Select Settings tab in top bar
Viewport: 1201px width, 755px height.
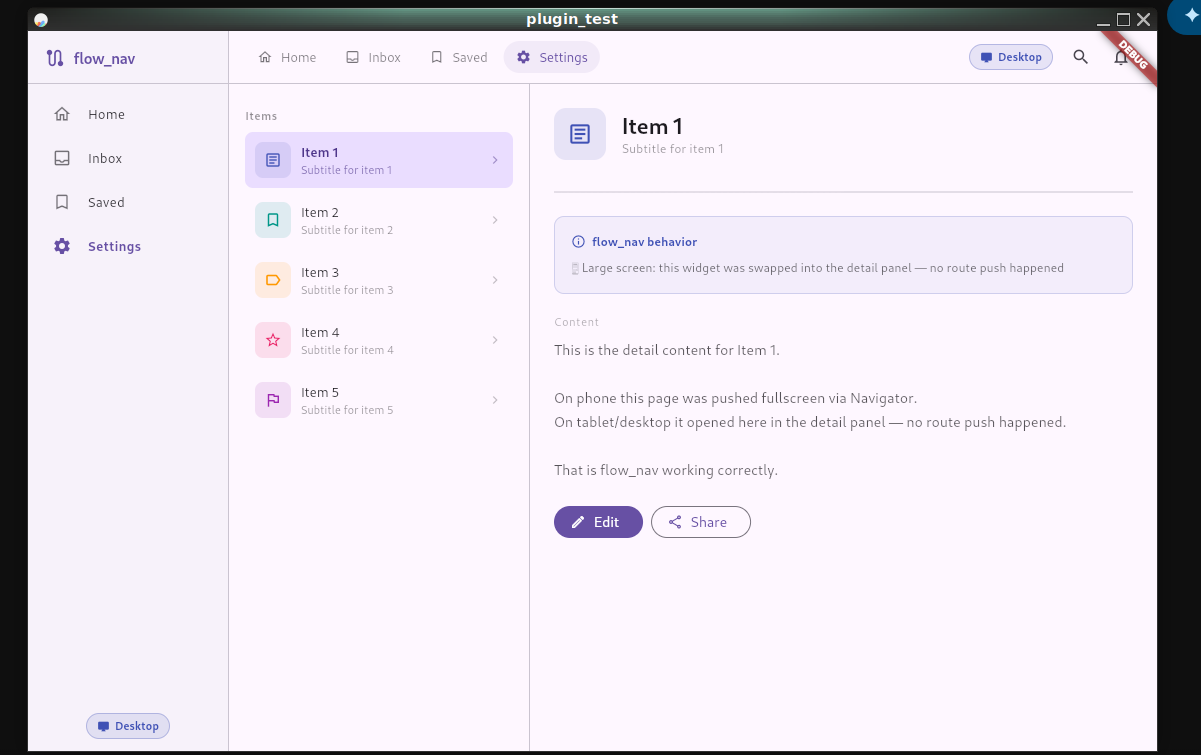(552, 57)
